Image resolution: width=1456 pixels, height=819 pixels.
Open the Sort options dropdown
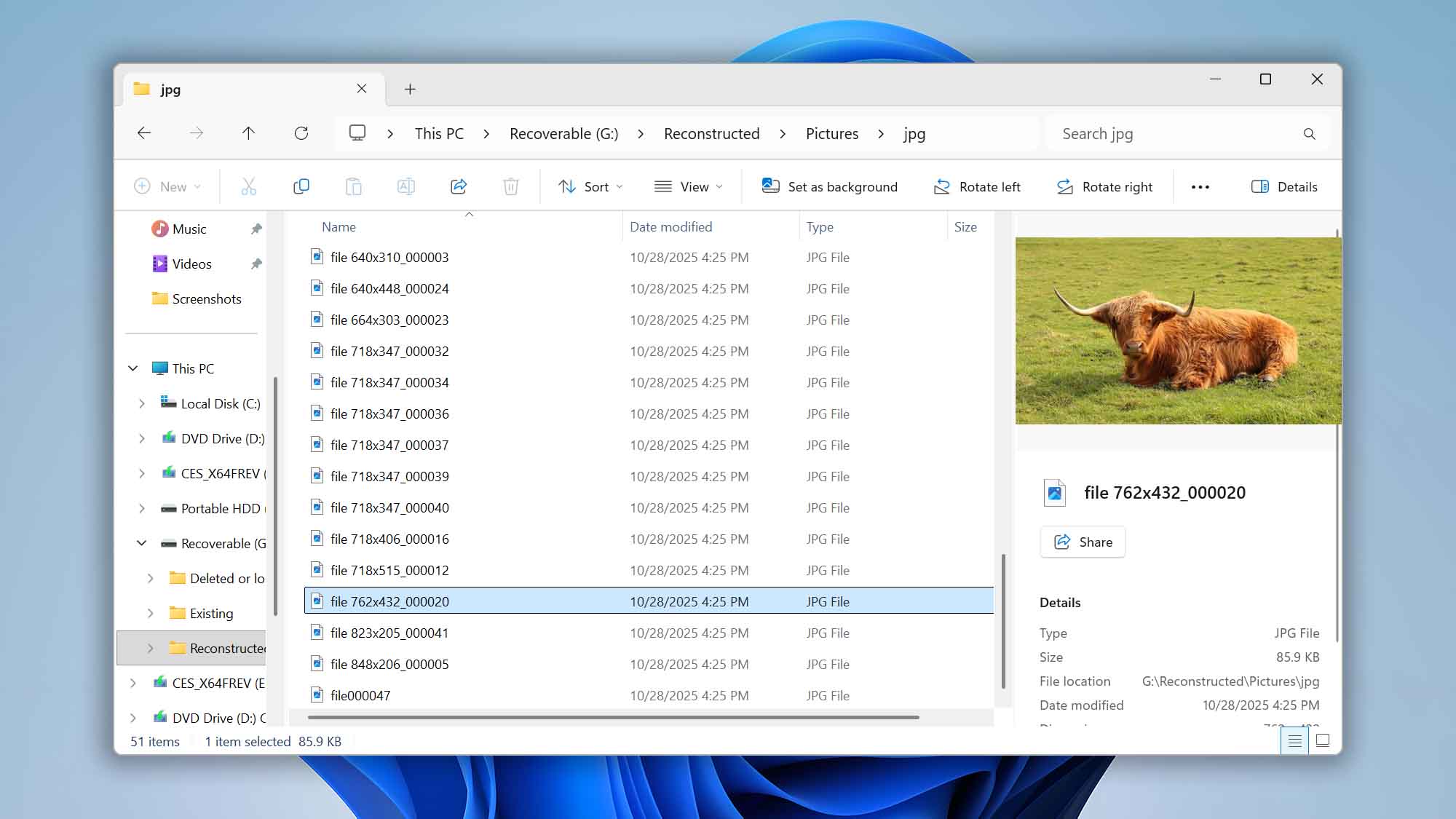(590, 186)
